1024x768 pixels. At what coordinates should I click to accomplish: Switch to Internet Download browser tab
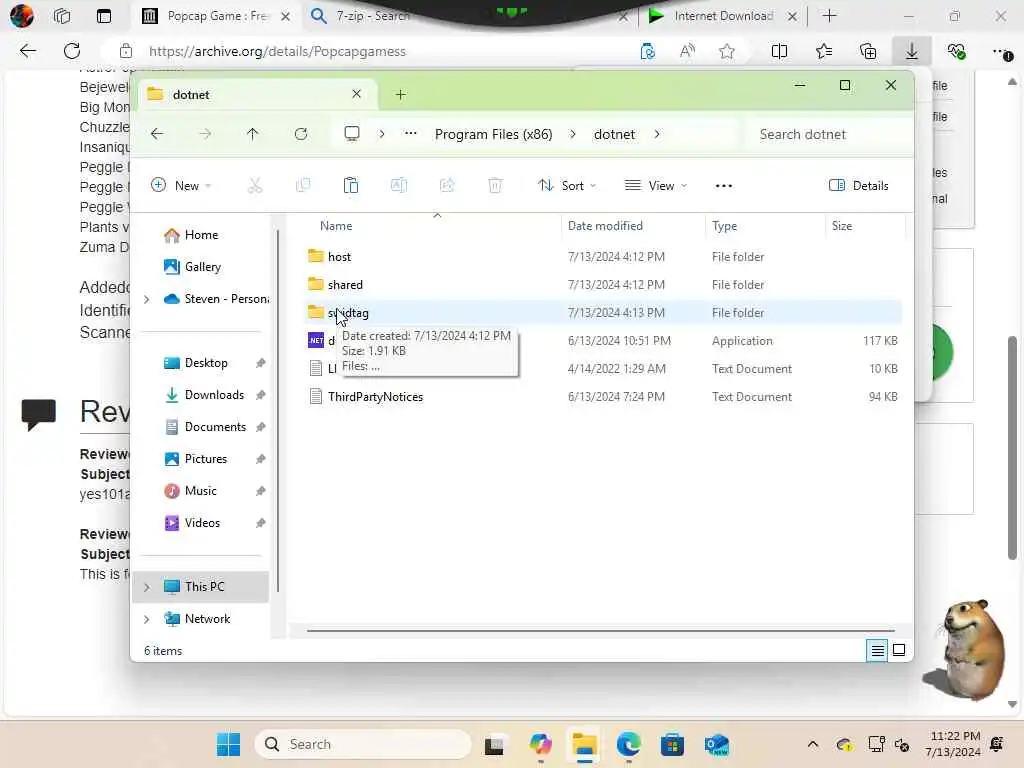[722, 16]
